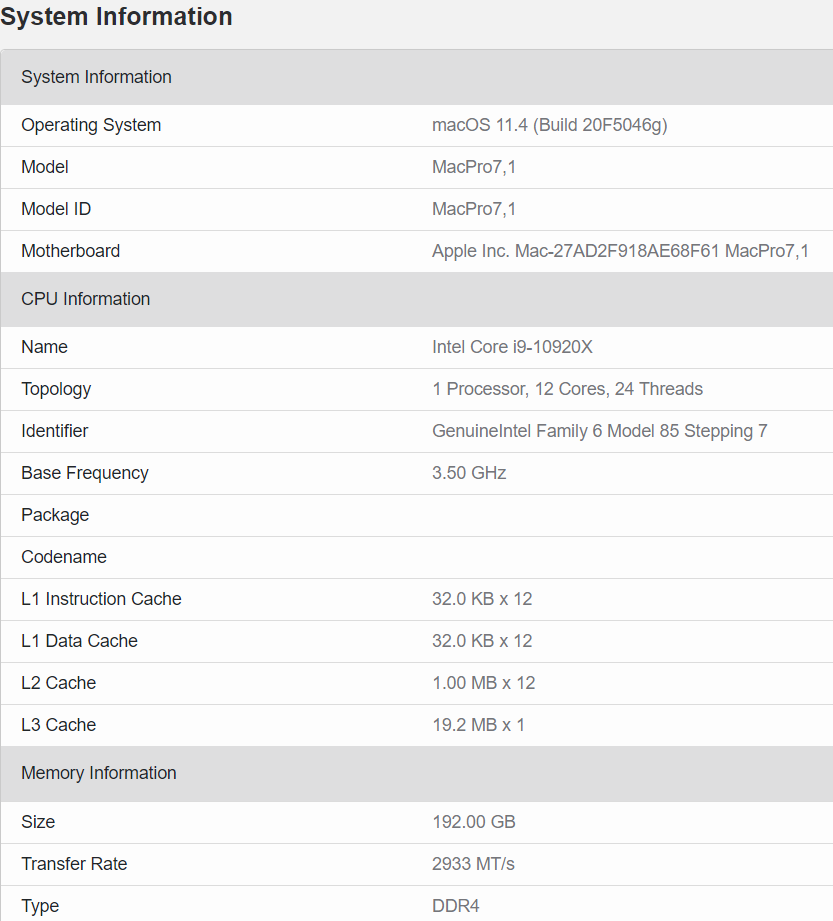The width and height of the screenshot is (833, 921).
Task: Select the Intel Core i9-10920X name value
Action: click(x=512, y=347)
